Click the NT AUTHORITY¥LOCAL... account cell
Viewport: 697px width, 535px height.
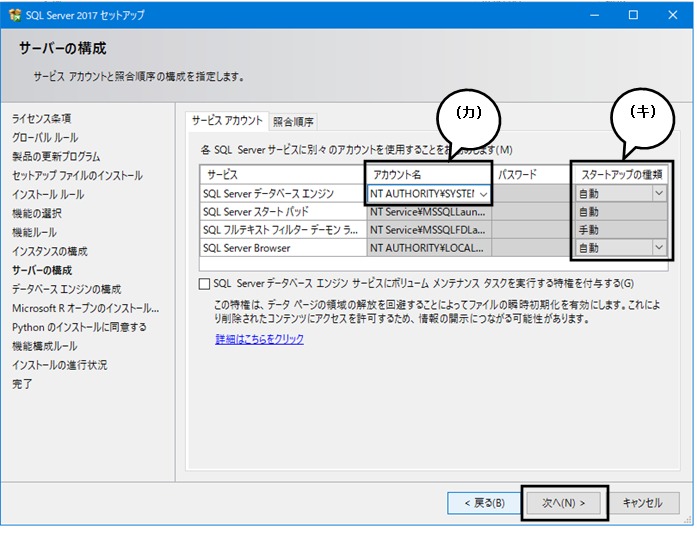tap(429, 248)
